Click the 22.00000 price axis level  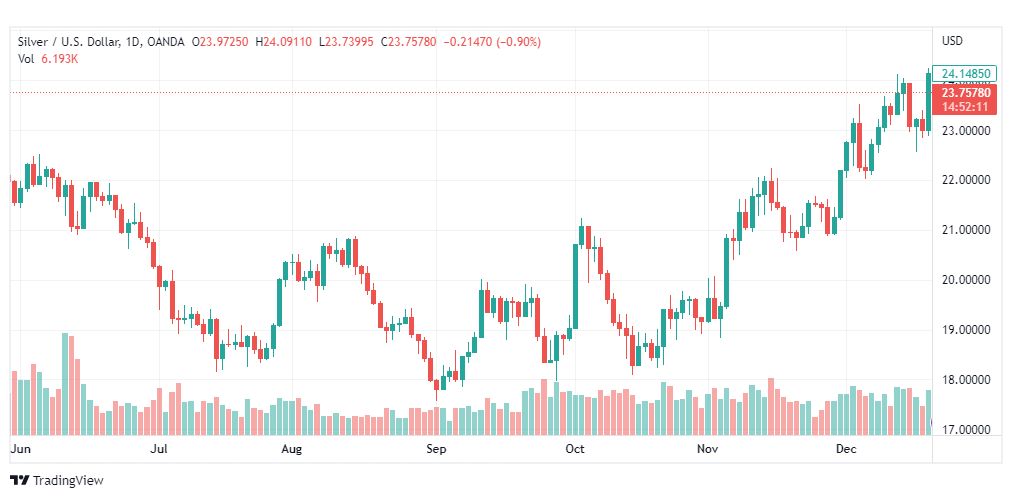[x=966, y=180]
